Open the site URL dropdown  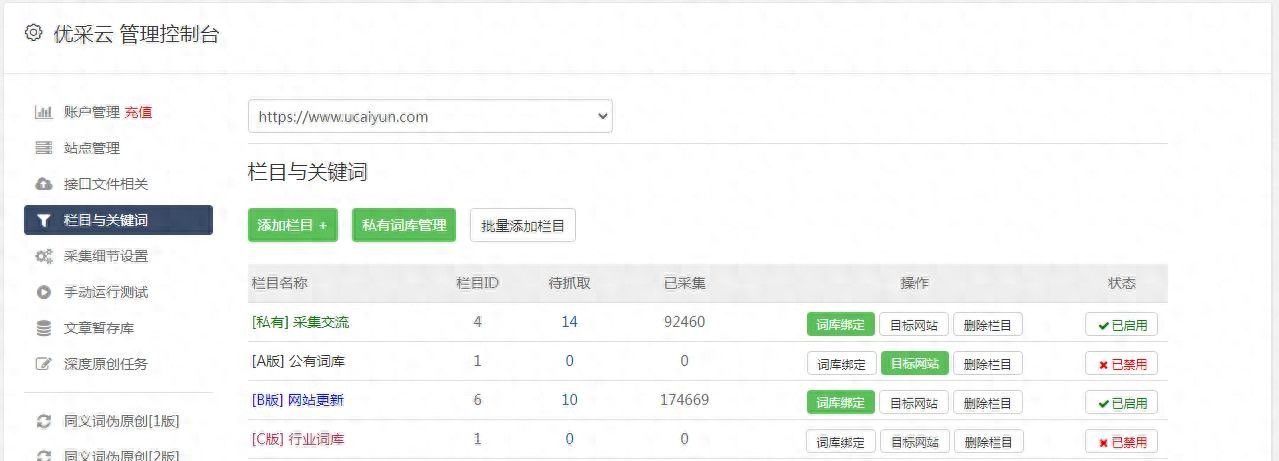click(x=430, y=116)
